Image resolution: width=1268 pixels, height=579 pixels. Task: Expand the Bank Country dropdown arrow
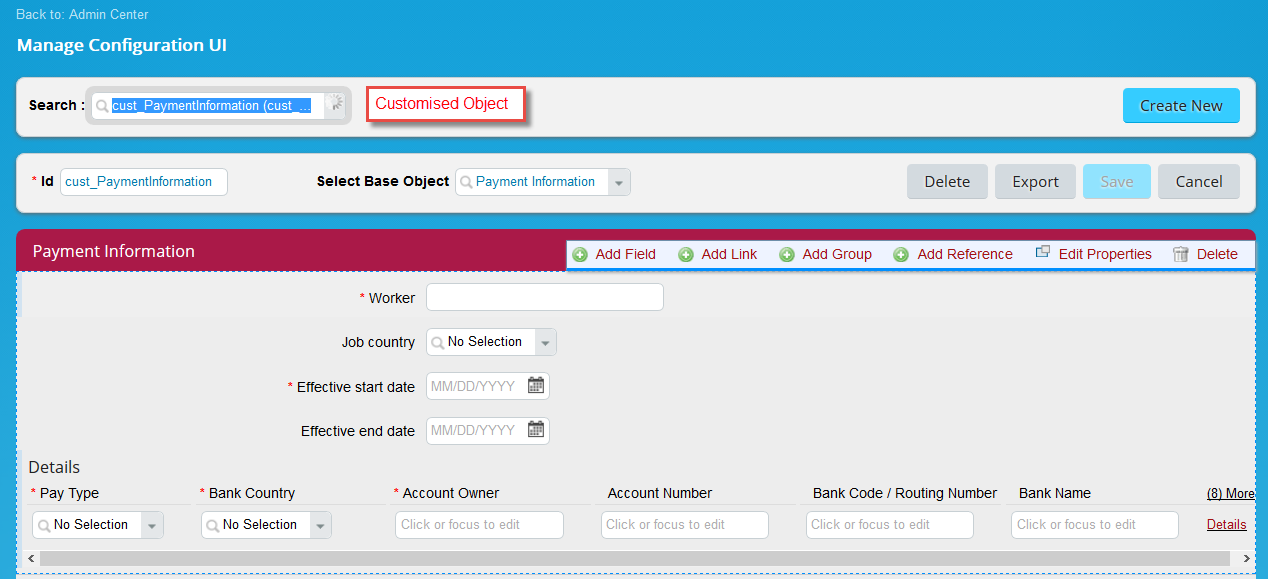tap(320, 525)
